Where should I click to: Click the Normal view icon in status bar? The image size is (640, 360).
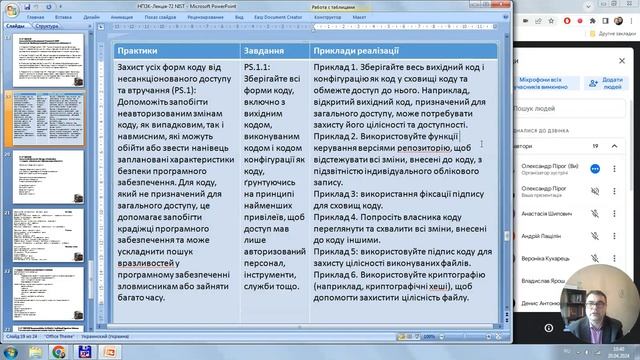coord(401,337)
